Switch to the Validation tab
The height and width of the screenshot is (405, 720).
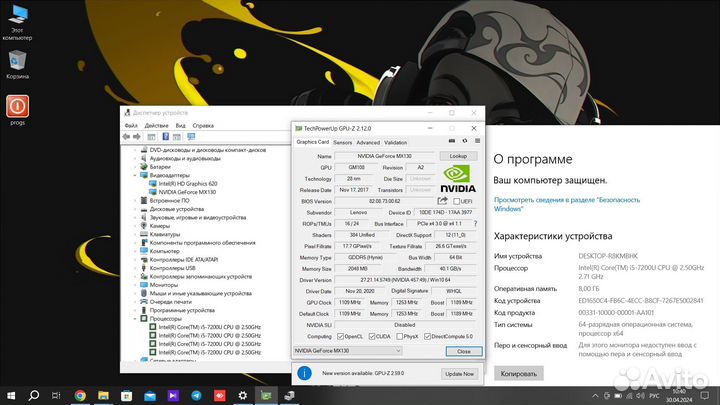[395, 143]
